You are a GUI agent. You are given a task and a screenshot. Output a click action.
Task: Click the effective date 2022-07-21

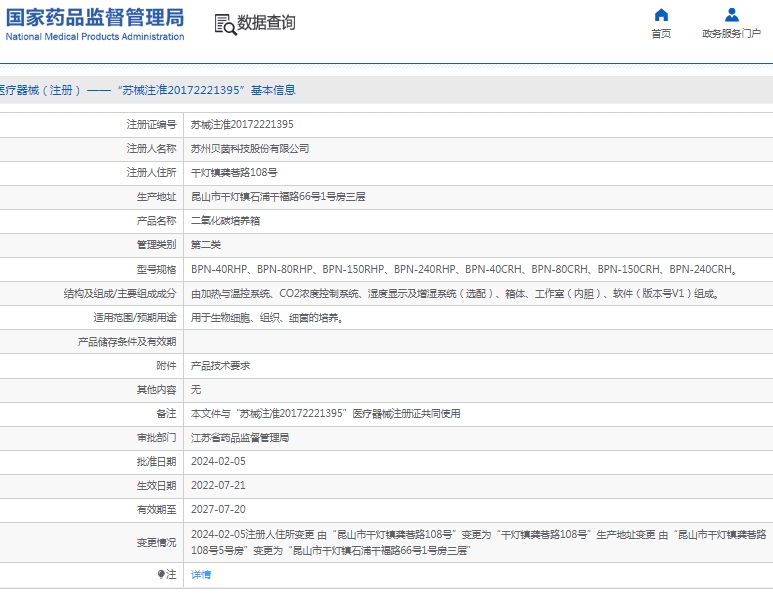tap(218, 486)
